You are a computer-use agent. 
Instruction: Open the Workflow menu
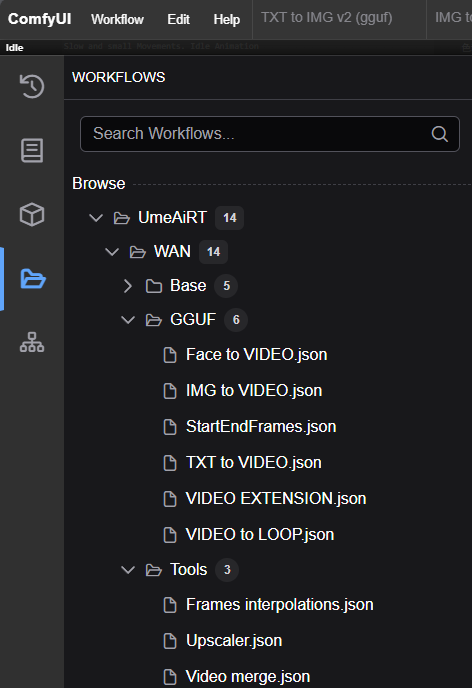117,19
